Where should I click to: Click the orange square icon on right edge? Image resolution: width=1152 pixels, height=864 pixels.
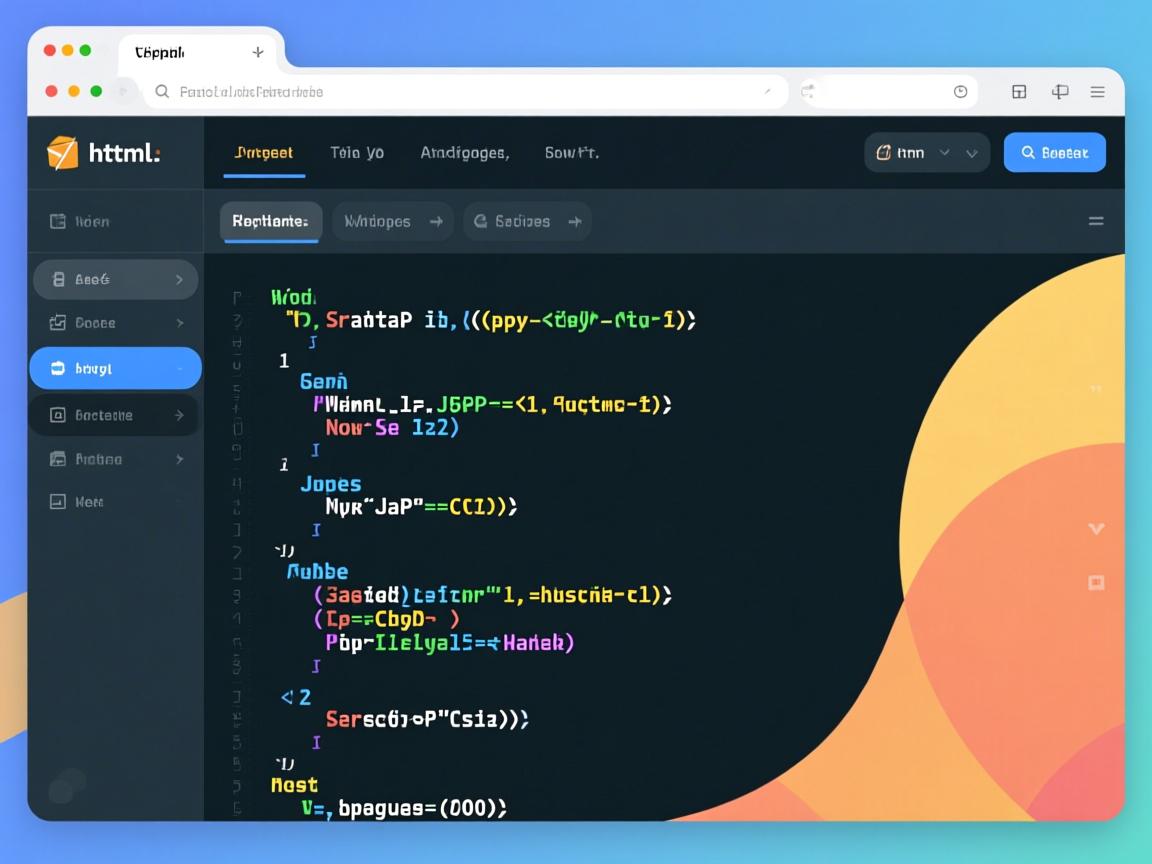point(1096,582)
